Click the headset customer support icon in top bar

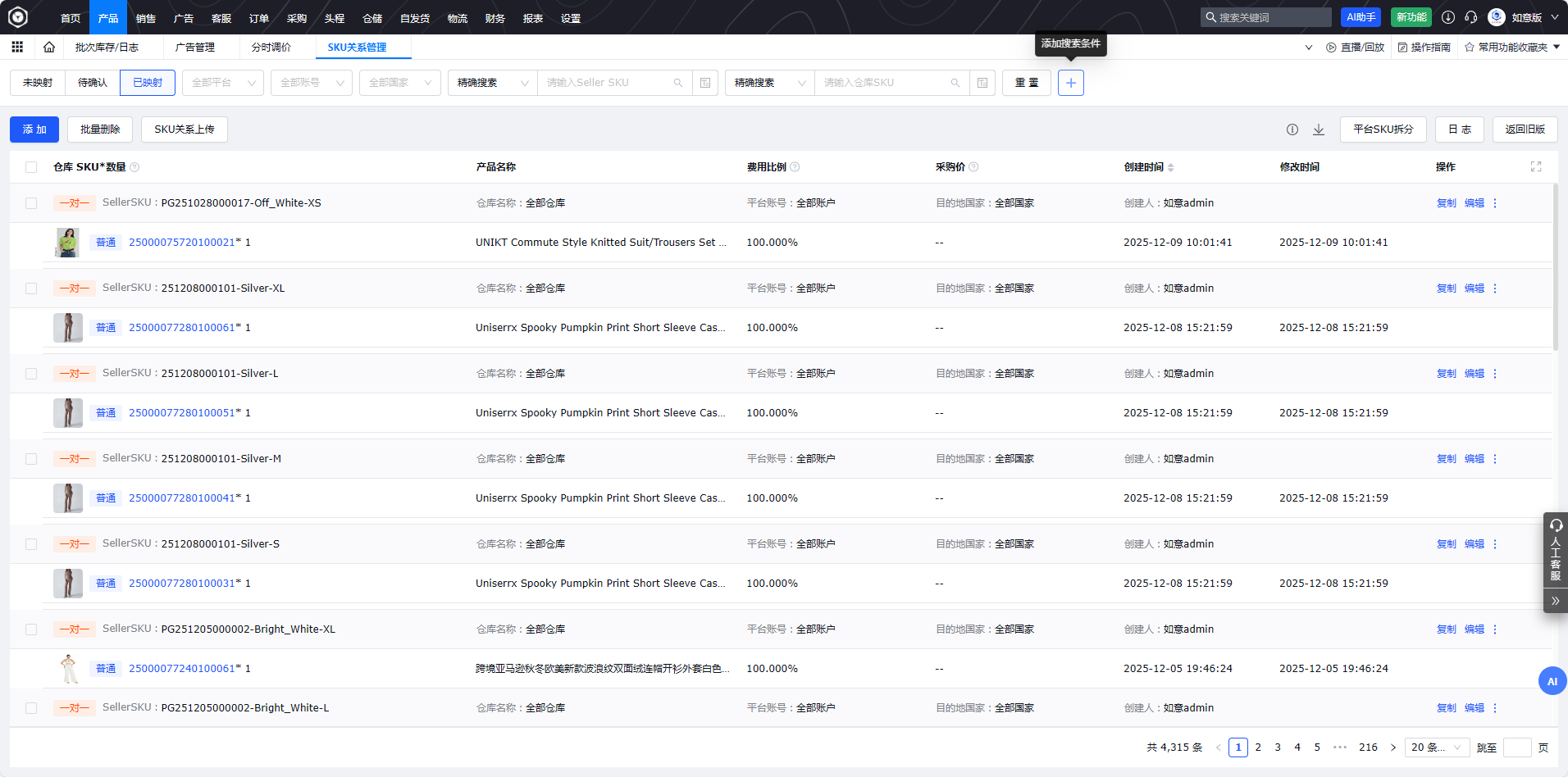coord(1470,17)
